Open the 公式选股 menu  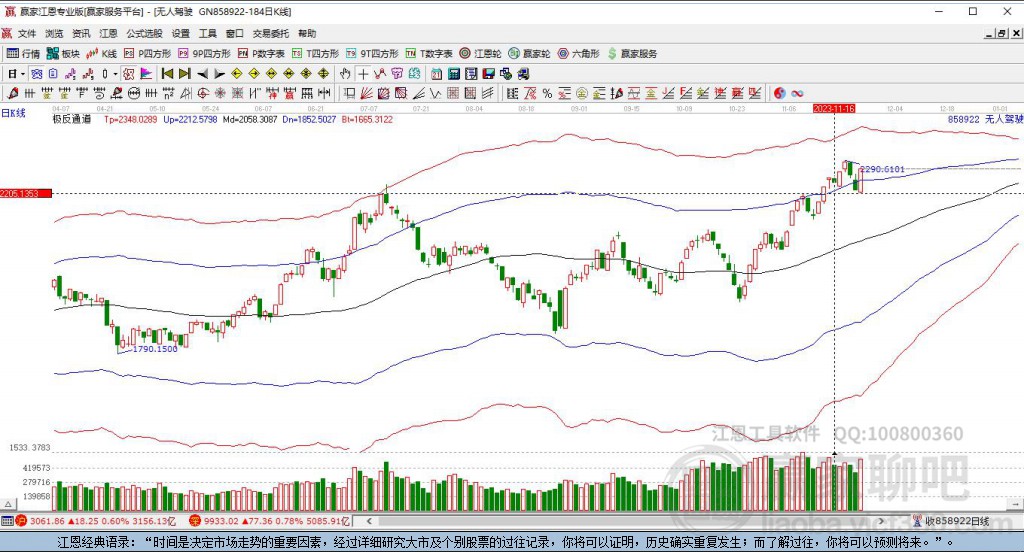144,33
